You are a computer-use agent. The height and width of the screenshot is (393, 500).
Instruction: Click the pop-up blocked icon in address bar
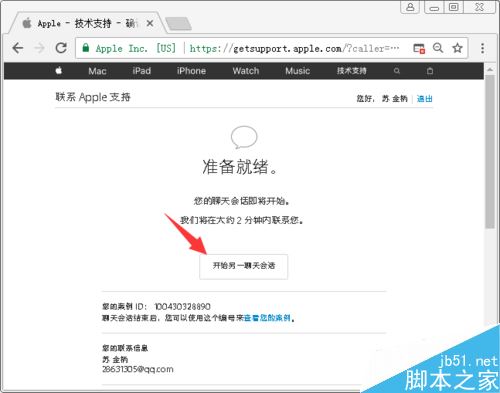(419, 48)
